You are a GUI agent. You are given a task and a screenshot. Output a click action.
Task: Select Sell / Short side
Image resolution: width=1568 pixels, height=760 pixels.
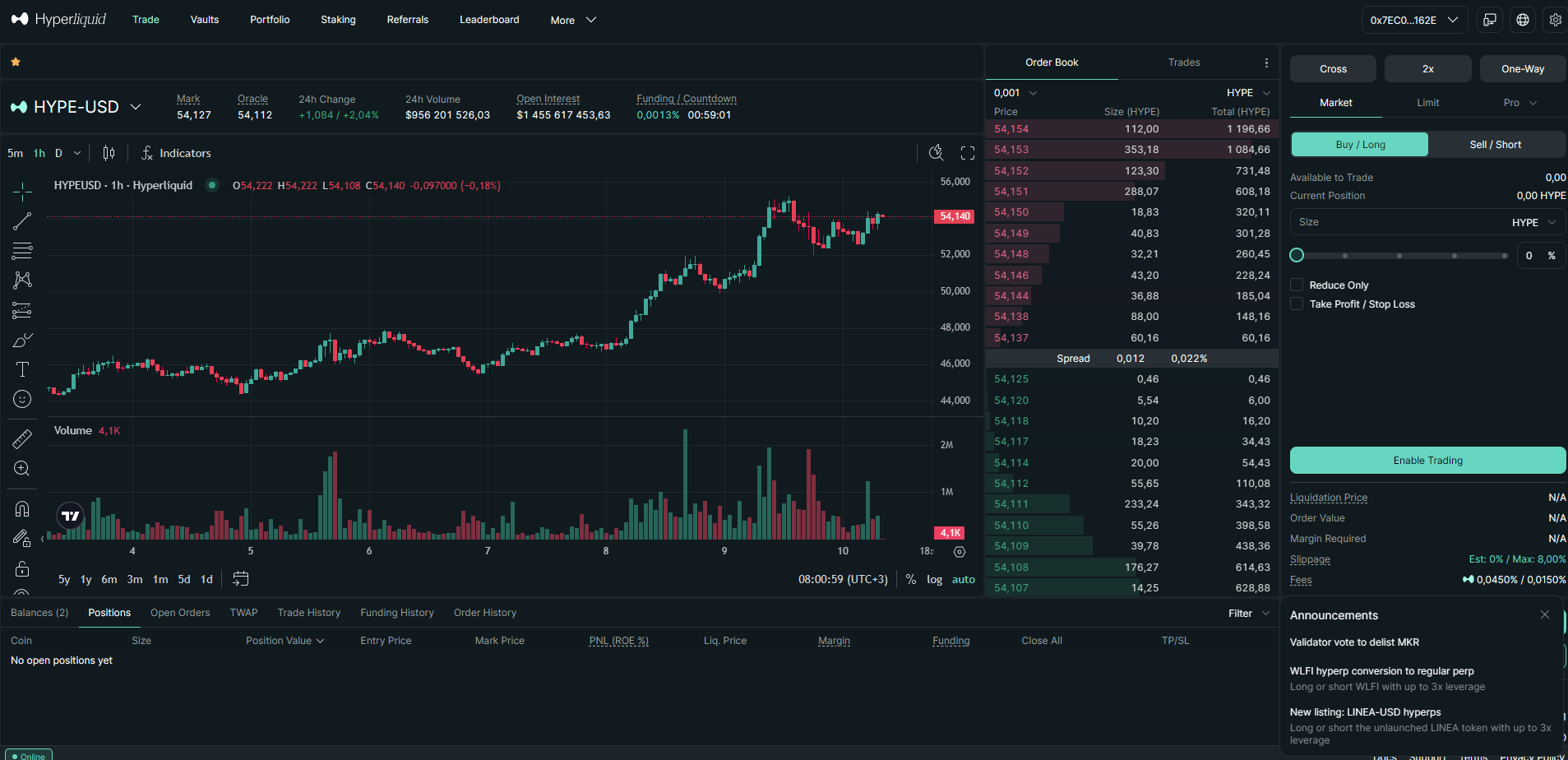point(1496,145)
